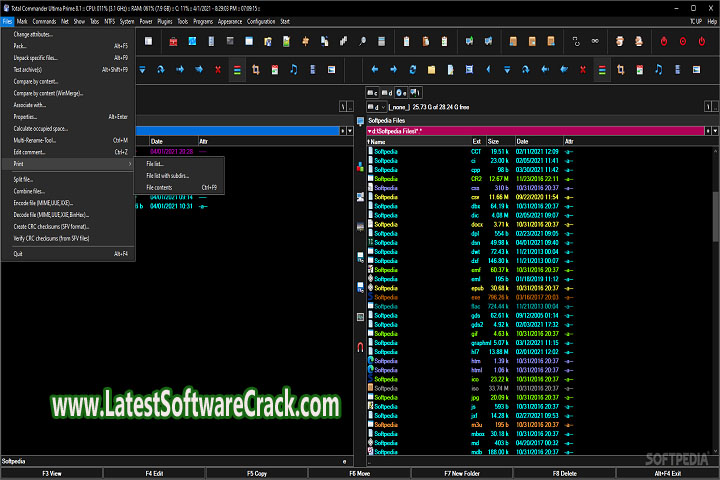This screenshot has width=720, height=480.
Task: Click the refresh icon in right panel toolbar
Action: coord(412,70)
